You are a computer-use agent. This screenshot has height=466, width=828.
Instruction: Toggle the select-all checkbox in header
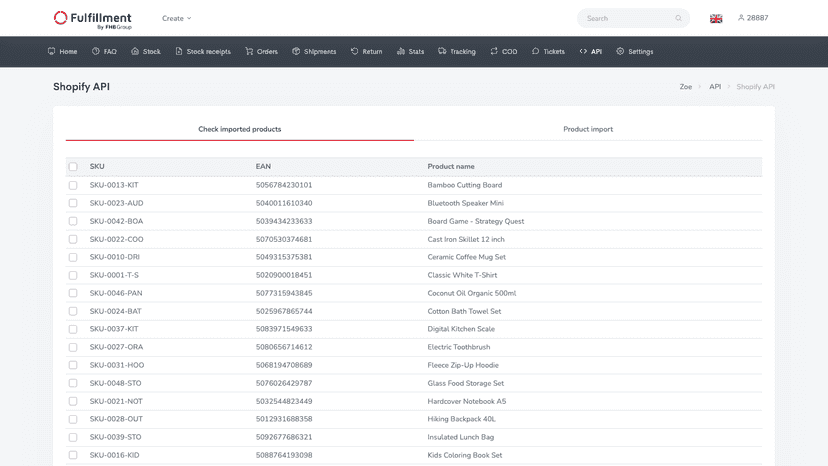[x=73, y=166]
